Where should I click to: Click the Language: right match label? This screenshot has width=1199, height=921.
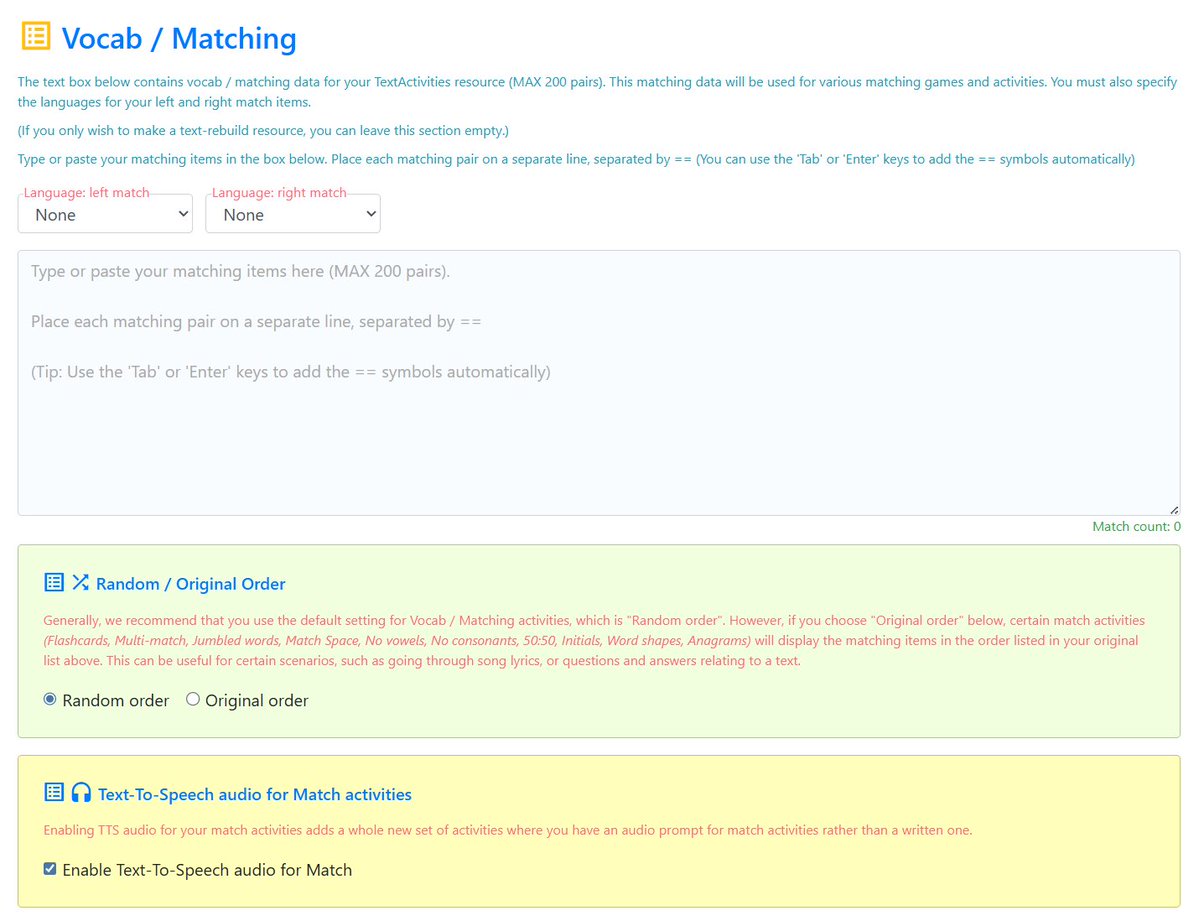pyautogui.click(x=279, y=193)
